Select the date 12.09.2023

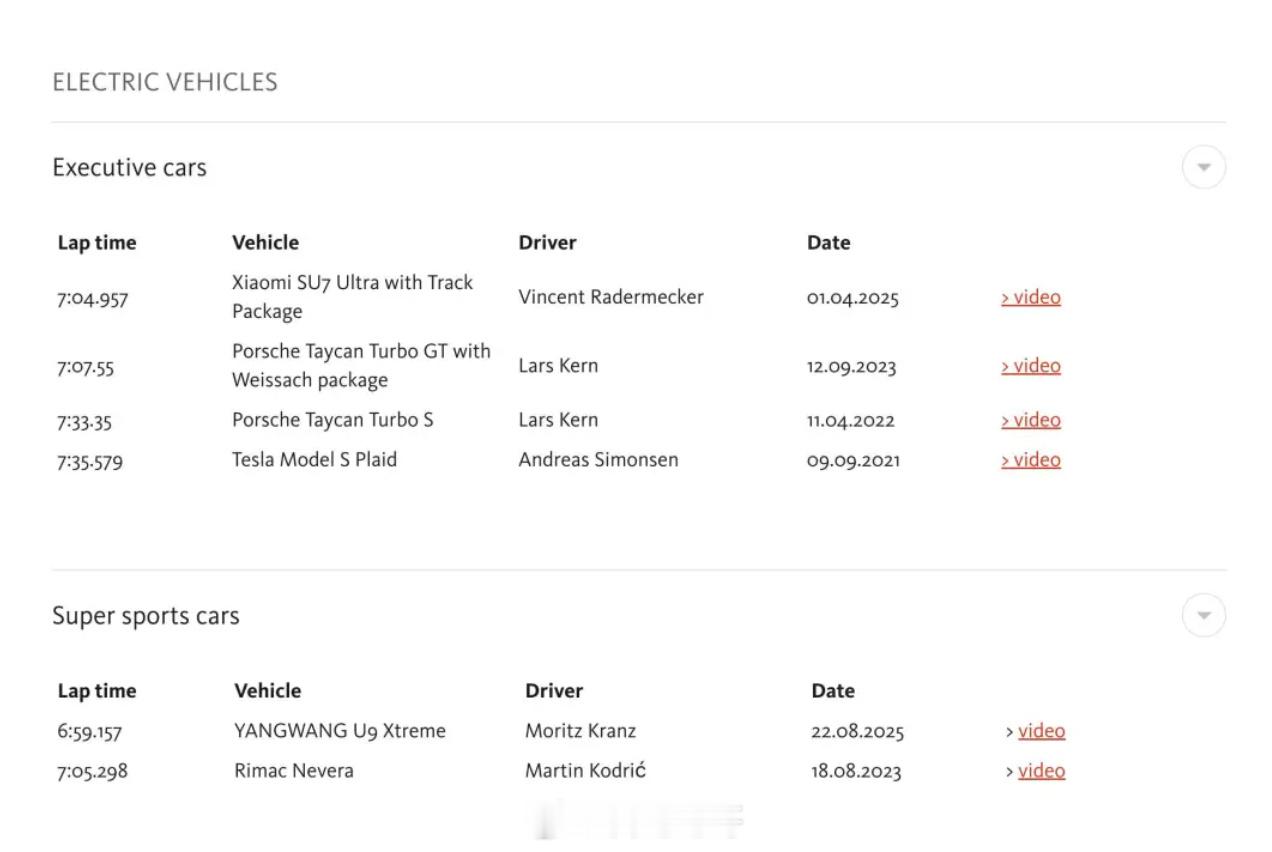point(851,366)
